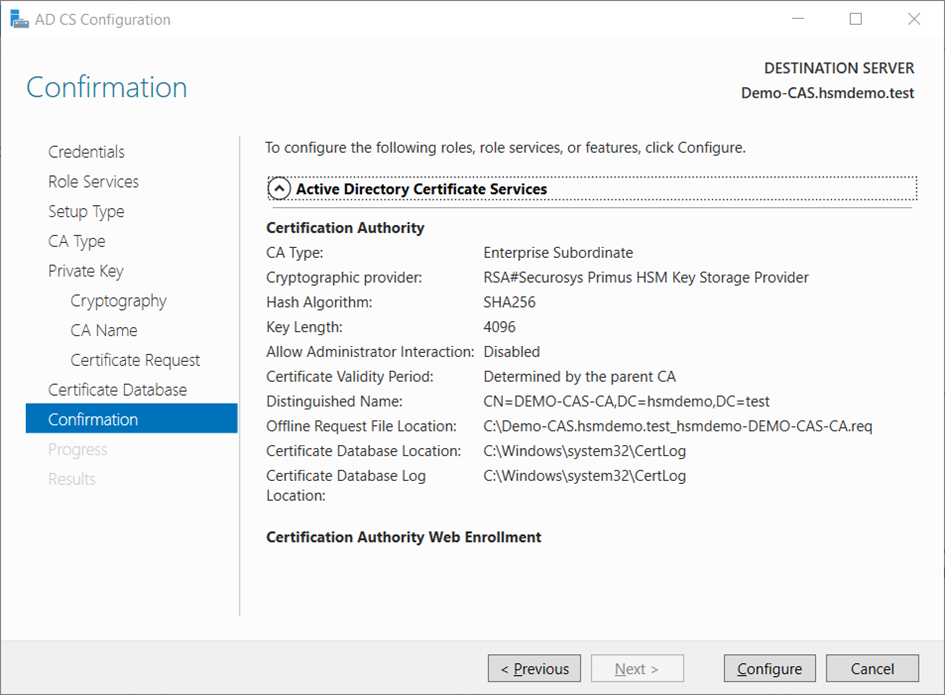Open the Certificate Request sub-step
This screenshot has width=945, height=695.
tap(135, 360)
